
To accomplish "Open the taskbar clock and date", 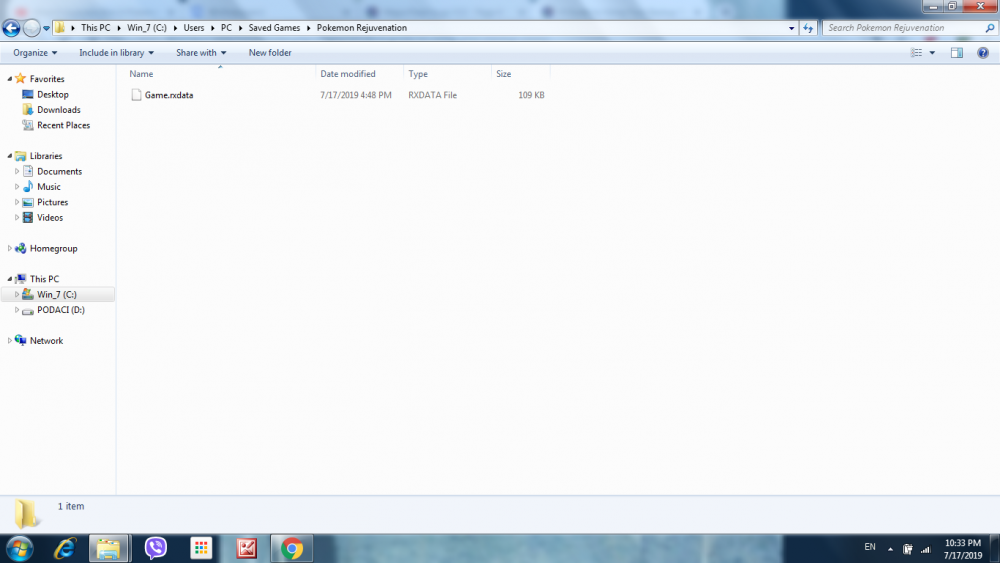I will [x=963, y=549].
